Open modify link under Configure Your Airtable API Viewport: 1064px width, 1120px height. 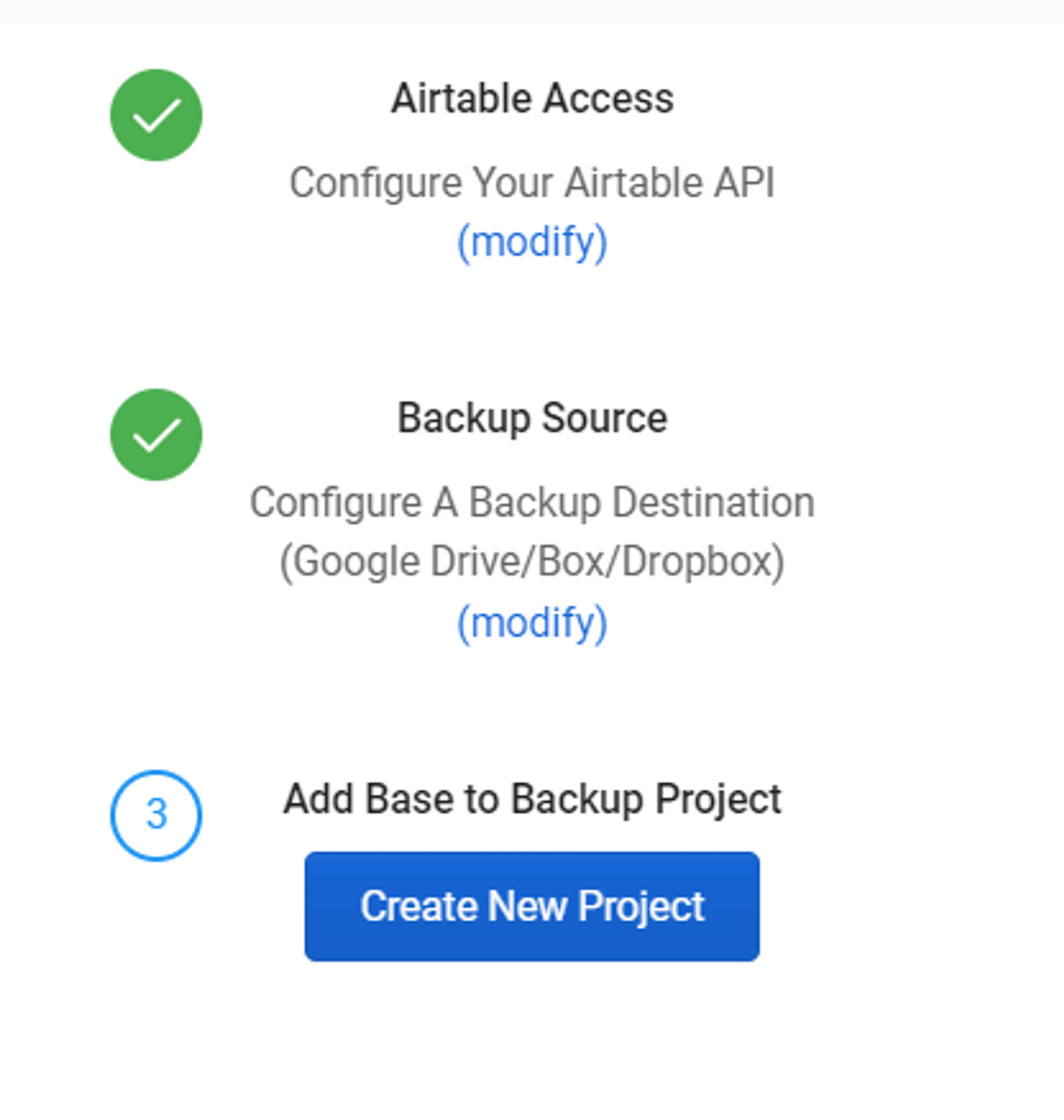point(532,242)
